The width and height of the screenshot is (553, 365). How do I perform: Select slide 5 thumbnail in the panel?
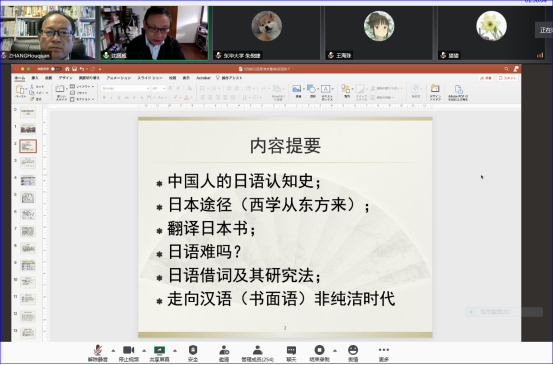pos(28,197)
